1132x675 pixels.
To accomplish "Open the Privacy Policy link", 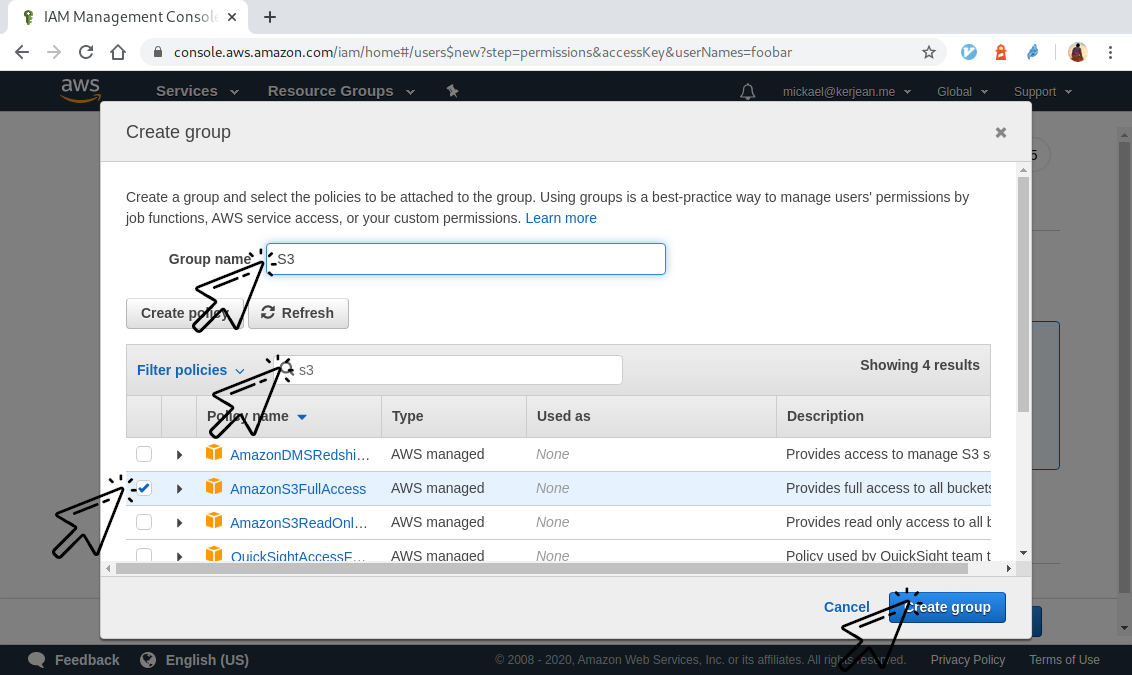I will (967, 660).
